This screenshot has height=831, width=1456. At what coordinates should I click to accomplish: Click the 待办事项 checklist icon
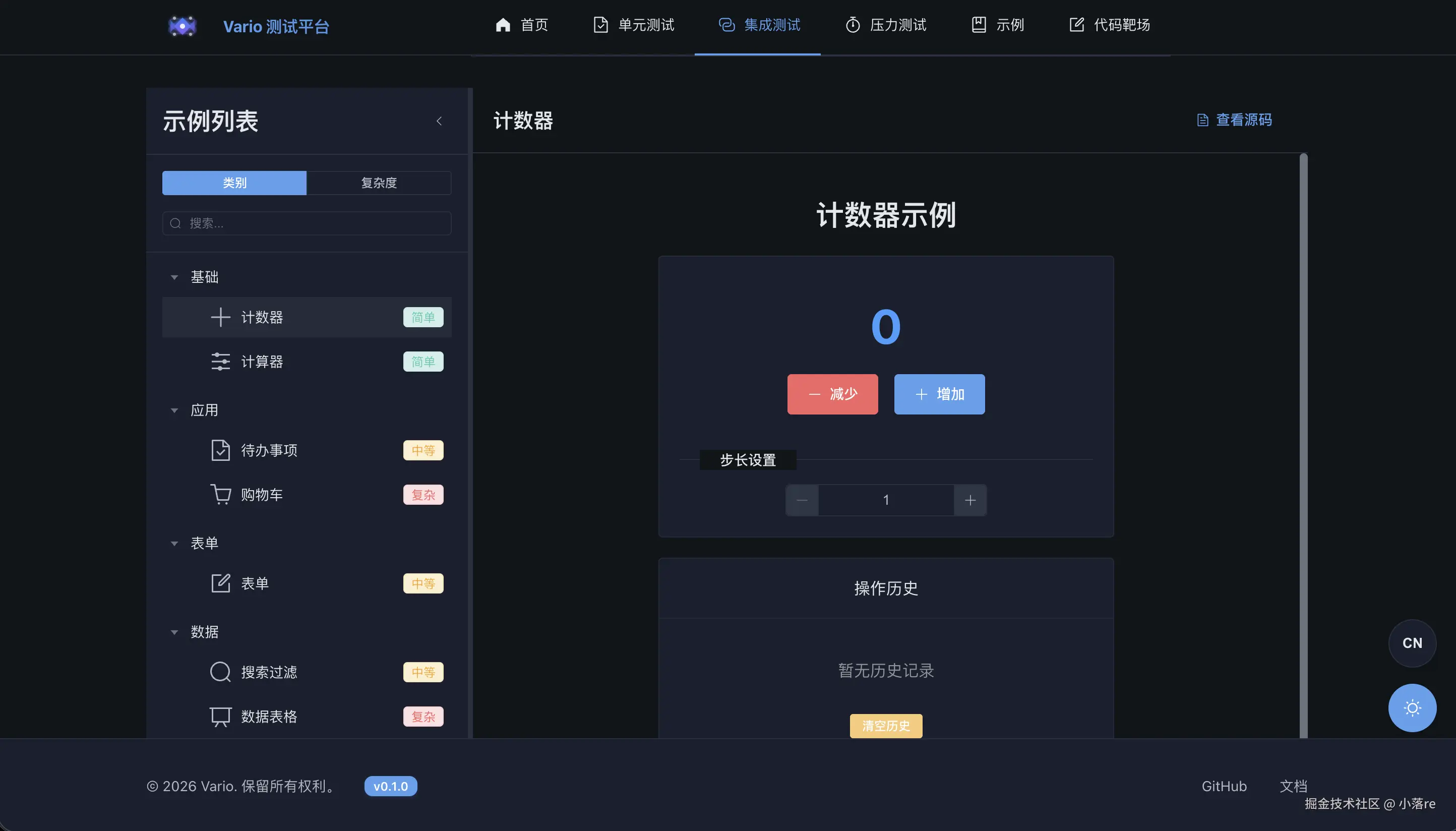click(221, 450)
